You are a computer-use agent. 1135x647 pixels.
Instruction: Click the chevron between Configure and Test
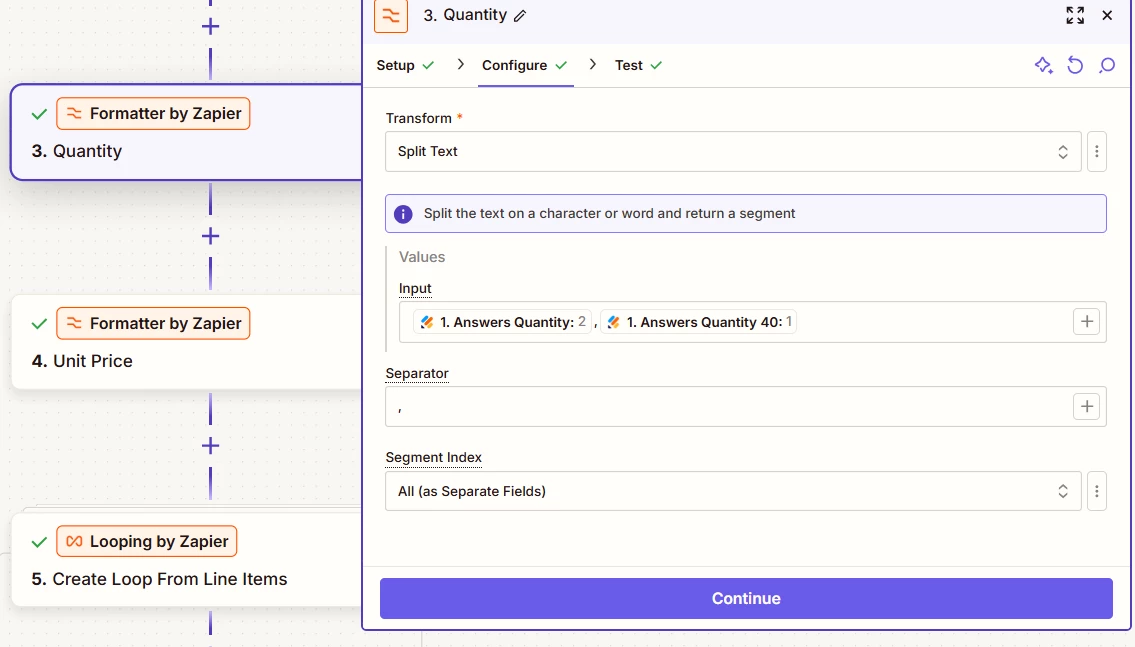(x=593, y=65)
